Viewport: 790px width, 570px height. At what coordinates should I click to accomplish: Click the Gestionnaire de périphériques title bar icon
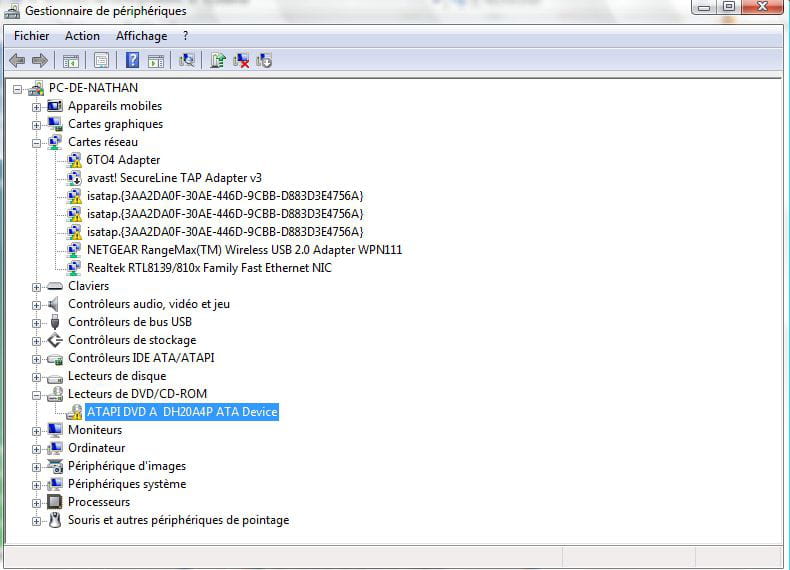(12, 11)
